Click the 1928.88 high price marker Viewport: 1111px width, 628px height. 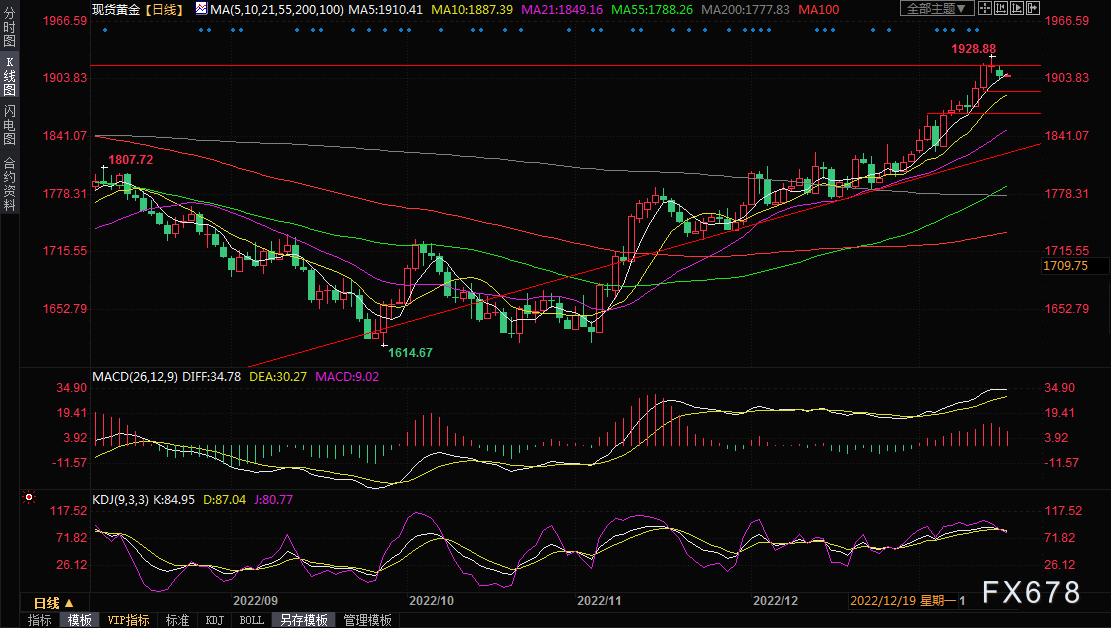pyautogui.click(x=972, y=48)
